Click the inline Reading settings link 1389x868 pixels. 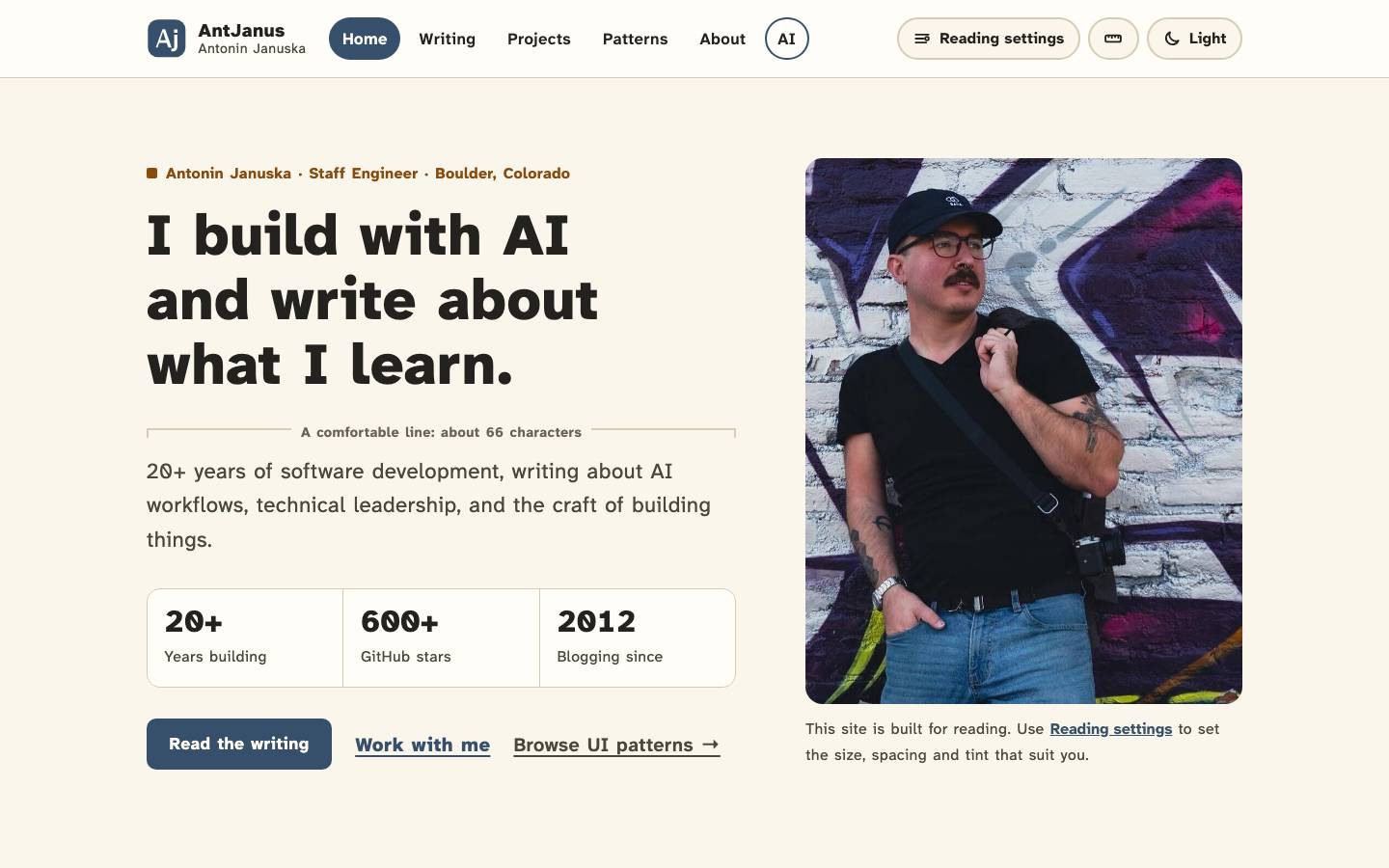click(x=1111, y=729)
